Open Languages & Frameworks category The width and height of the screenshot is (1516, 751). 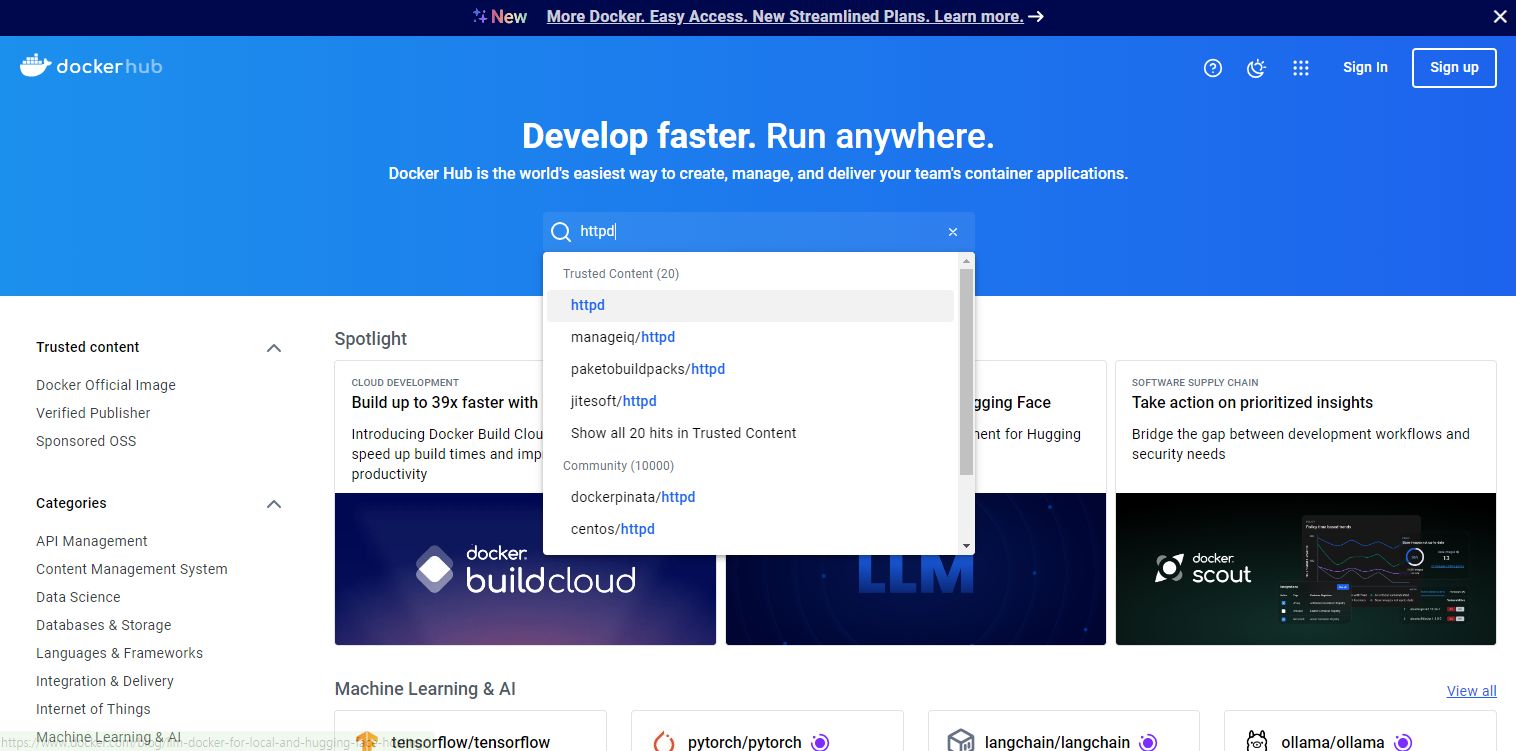[119, 653]
